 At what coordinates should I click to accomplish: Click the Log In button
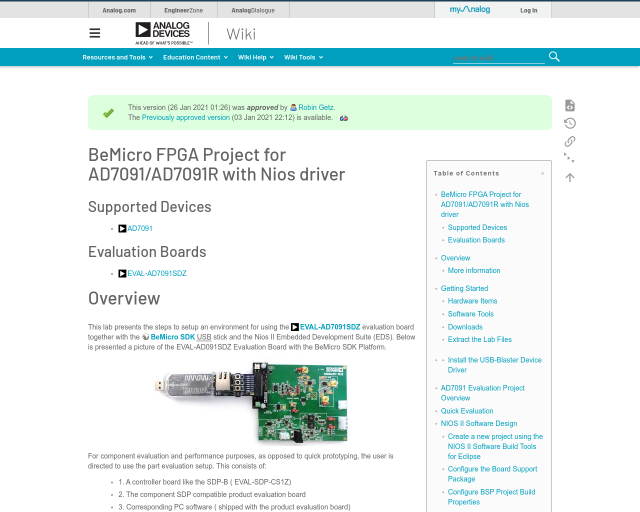coord(528,10)
